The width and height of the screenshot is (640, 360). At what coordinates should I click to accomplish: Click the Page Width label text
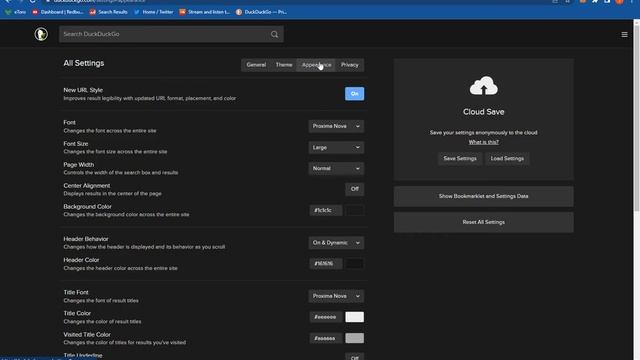(x=78, y=164)
